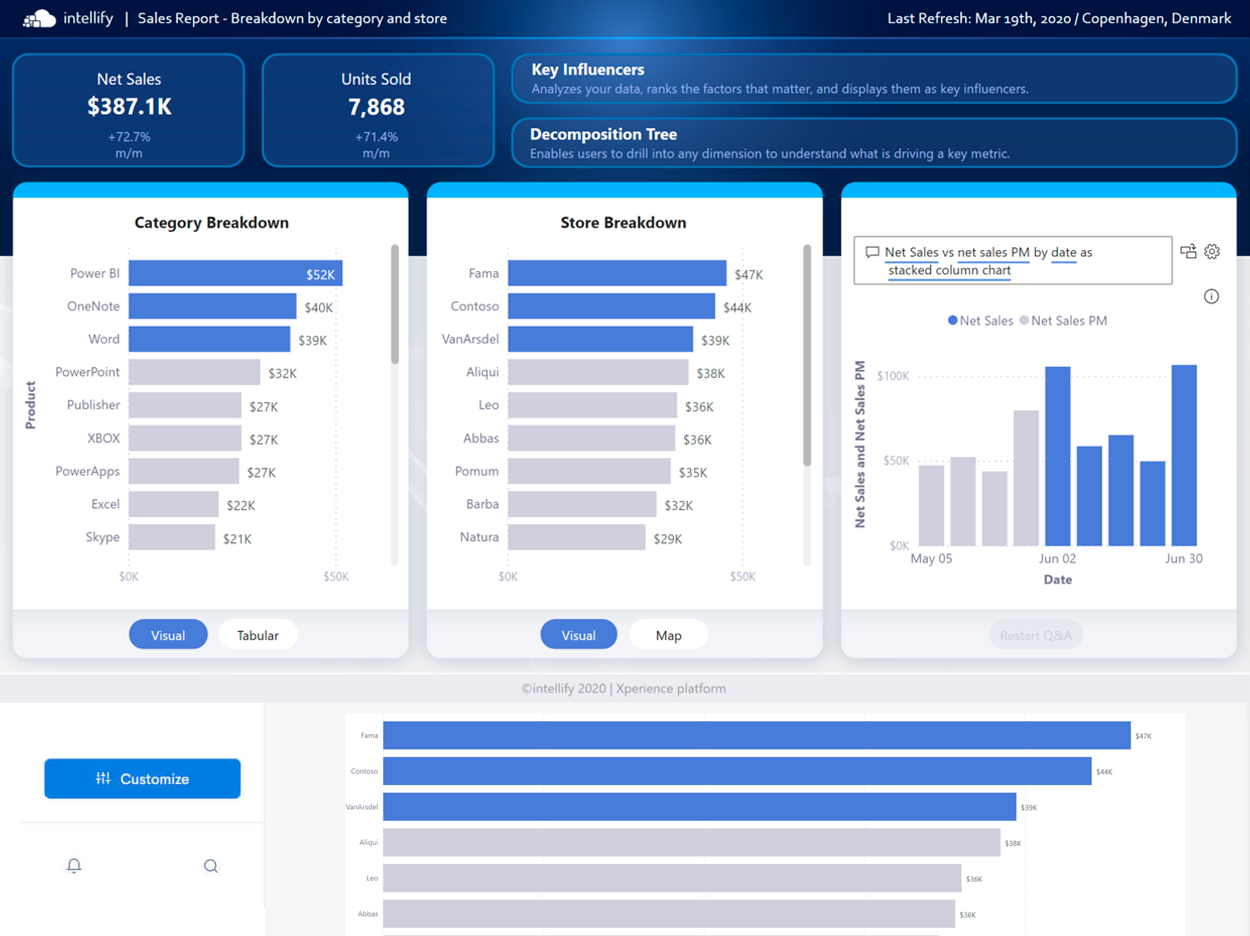This screenshot has height=936, width=1250.
Task: Click the convert Q&A result to visual icon
Action: click(1188, 252)
